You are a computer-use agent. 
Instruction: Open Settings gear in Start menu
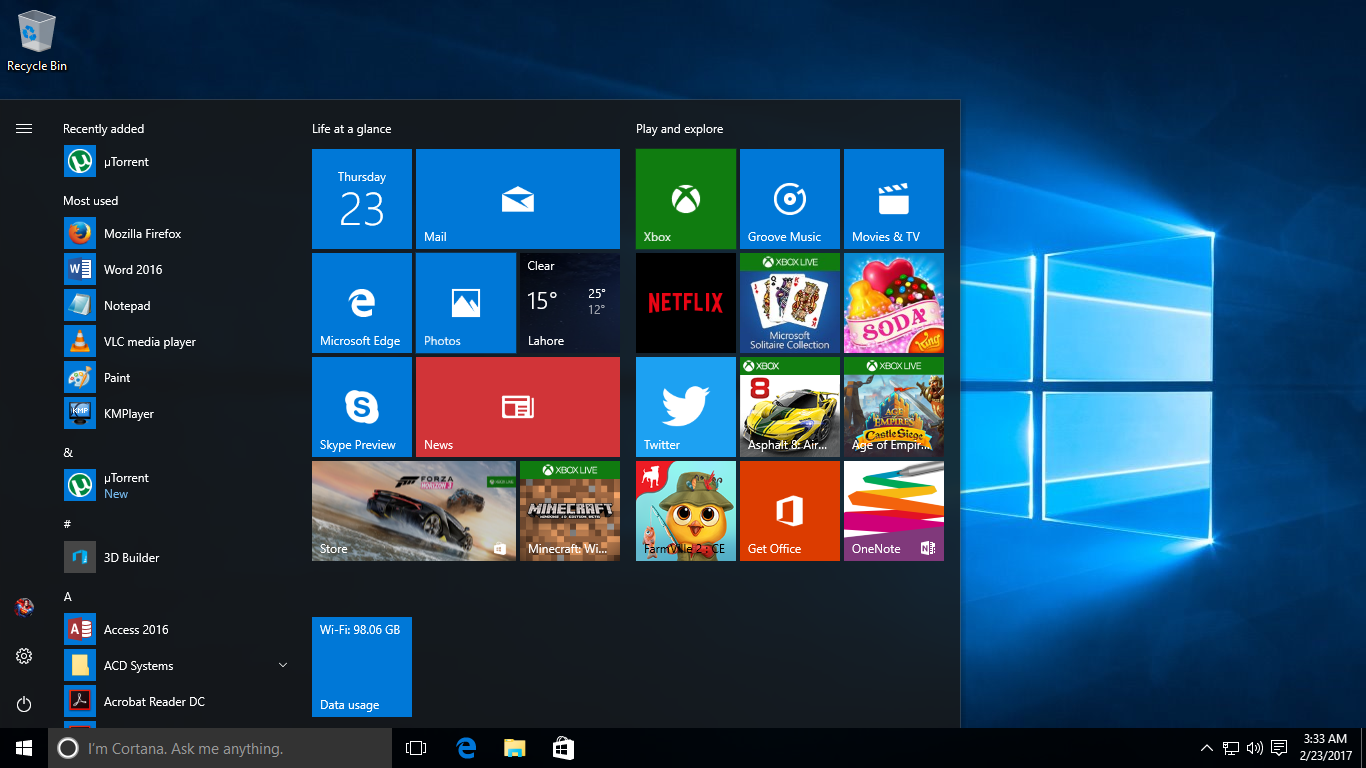pos(24,656)
